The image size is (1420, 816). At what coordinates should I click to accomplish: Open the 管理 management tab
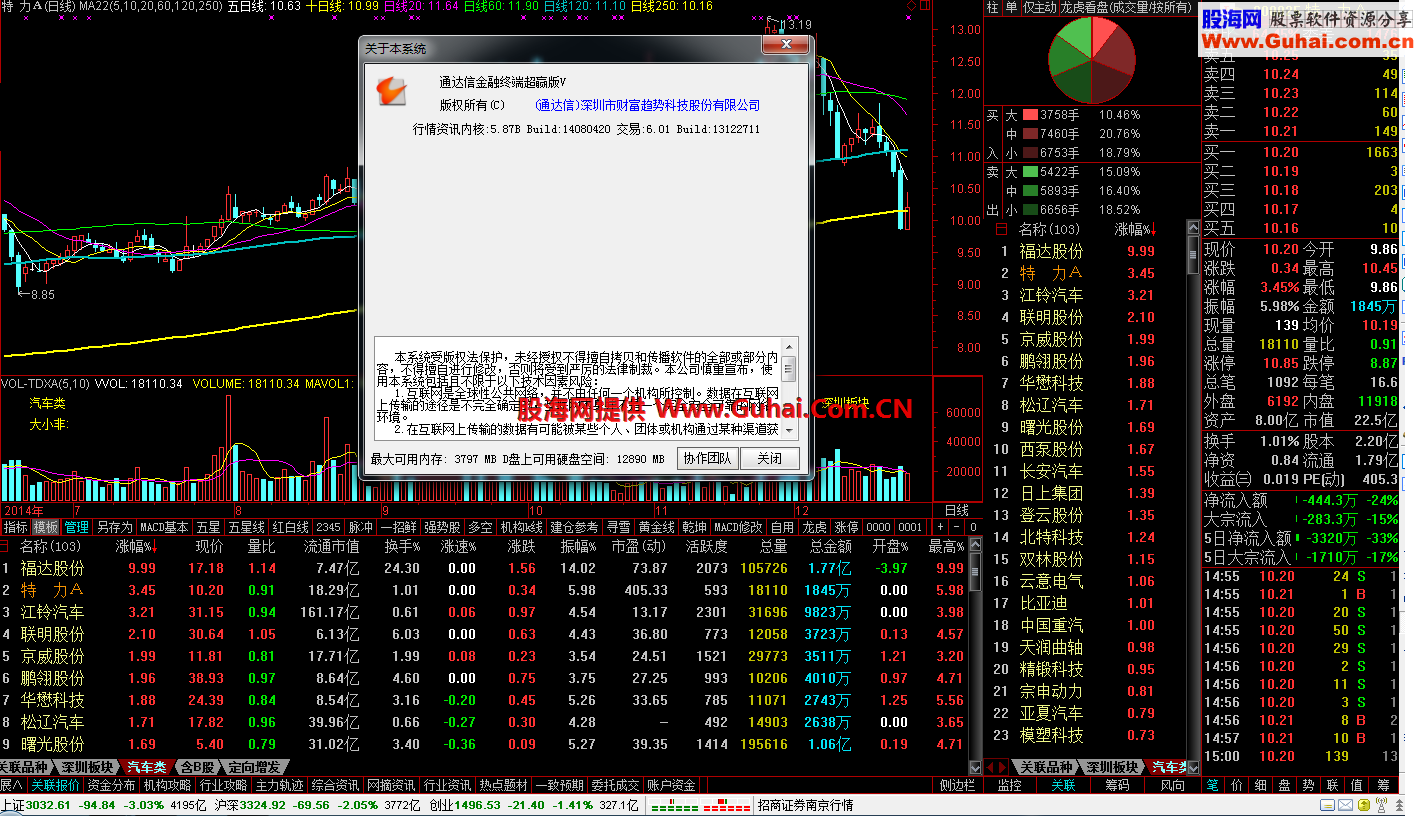(77, 527)
